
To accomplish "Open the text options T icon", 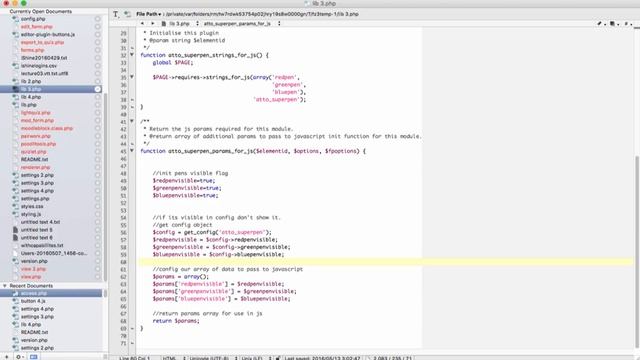I will pyautogui.click(x=116, y=14).
